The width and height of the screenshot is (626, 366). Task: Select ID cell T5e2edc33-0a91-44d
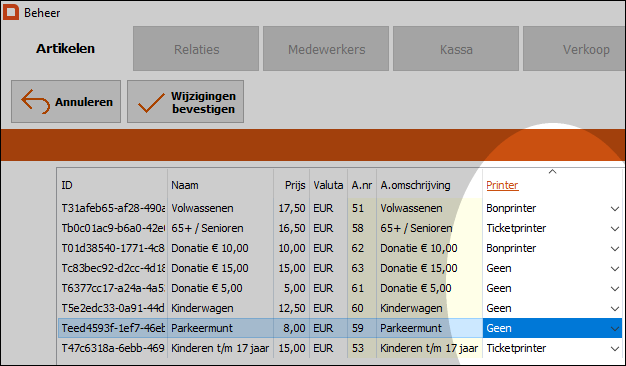coord(113,308)
